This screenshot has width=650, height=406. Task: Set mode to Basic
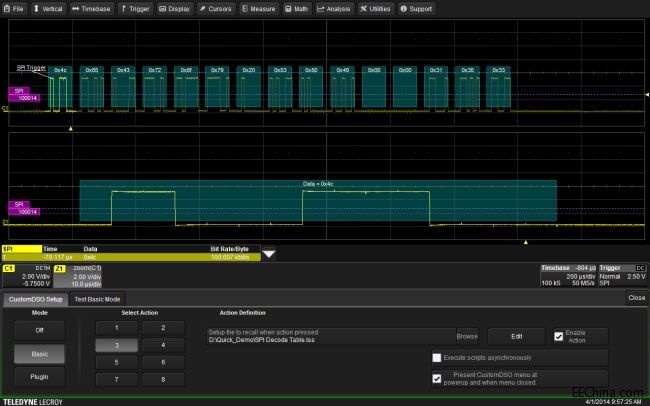tap(39, 354)
